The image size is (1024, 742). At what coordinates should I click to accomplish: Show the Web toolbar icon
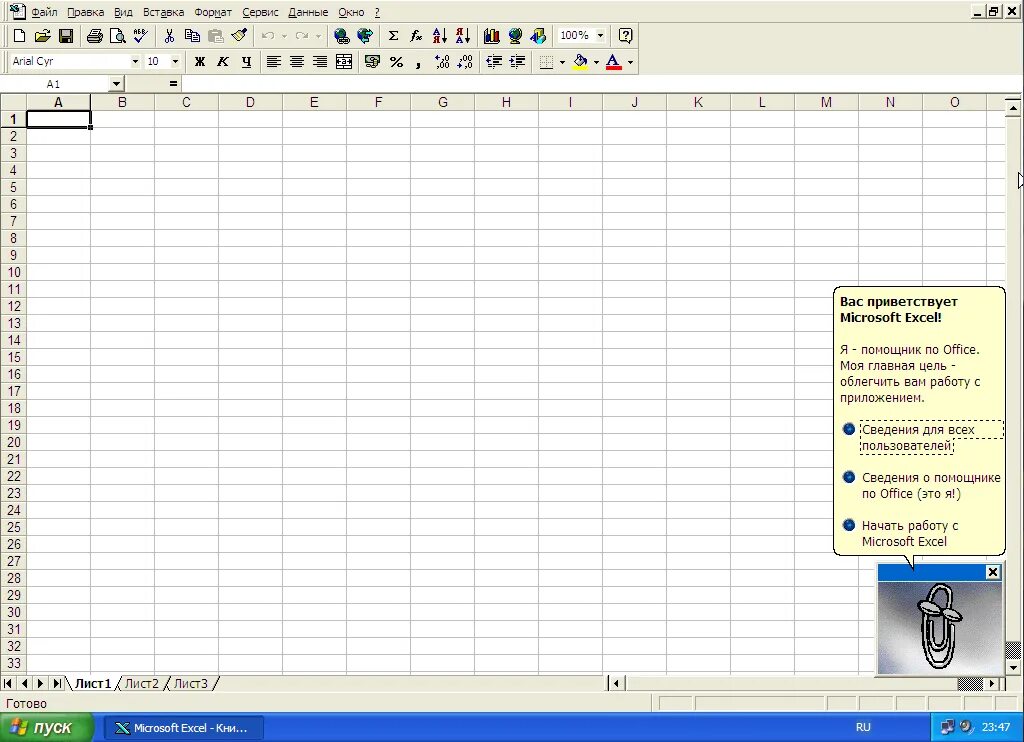364,36
